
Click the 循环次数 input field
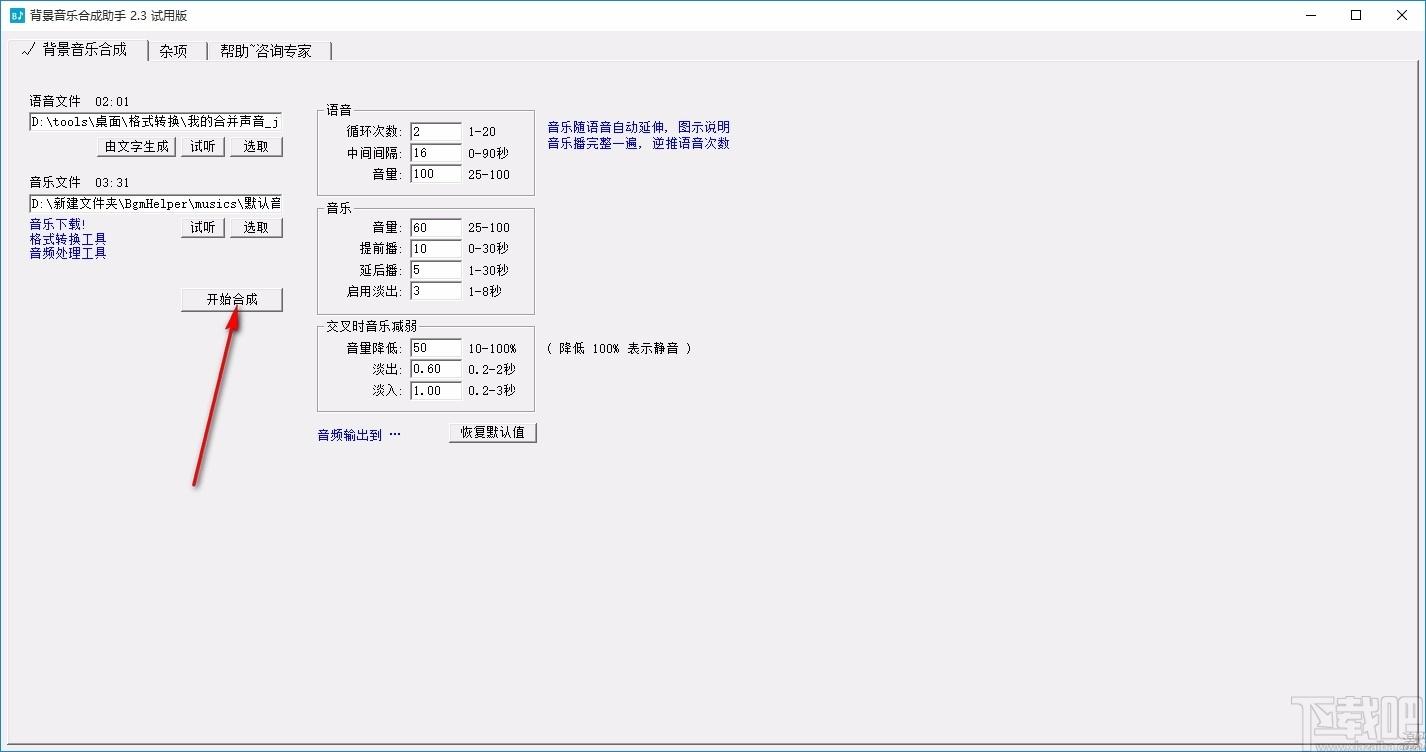coord(436,132)
